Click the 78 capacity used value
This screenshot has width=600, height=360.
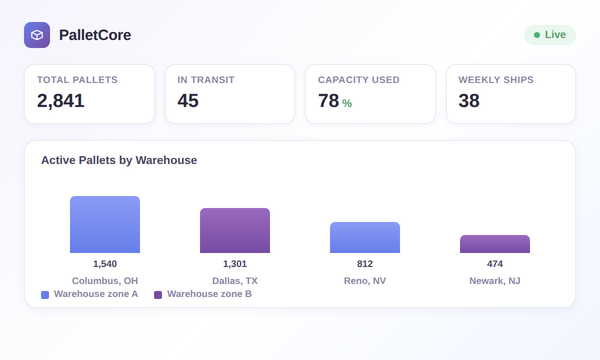coord(328,101)
